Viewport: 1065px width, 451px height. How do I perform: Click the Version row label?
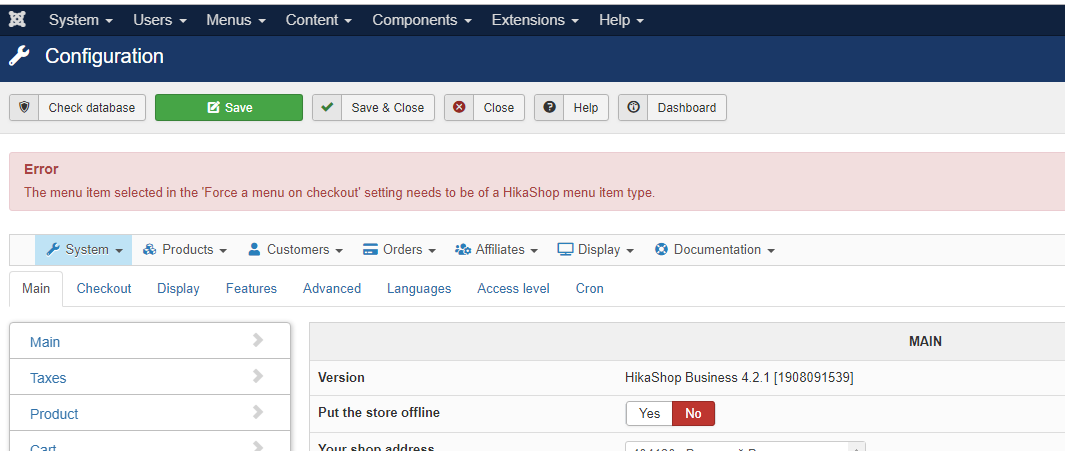click(x=341, y=378)
